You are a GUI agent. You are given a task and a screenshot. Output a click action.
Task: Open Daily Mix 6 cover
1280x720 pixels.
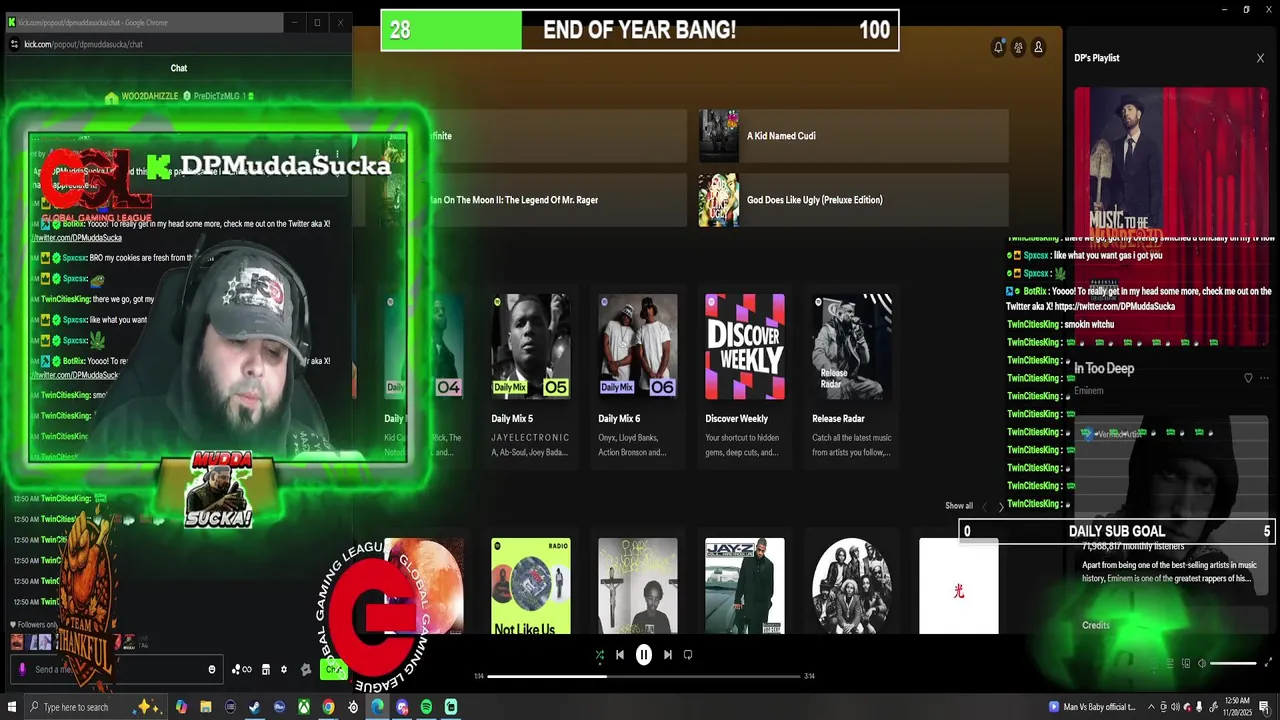pos(637,347)
